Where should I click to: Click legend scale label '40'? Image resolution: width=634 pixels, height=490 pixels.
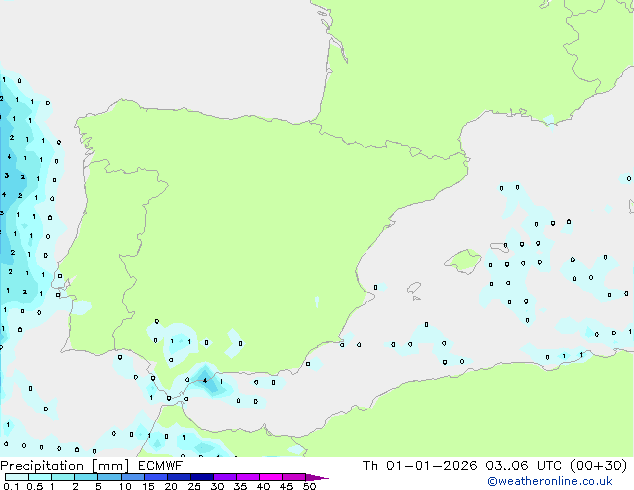[263, 486]
